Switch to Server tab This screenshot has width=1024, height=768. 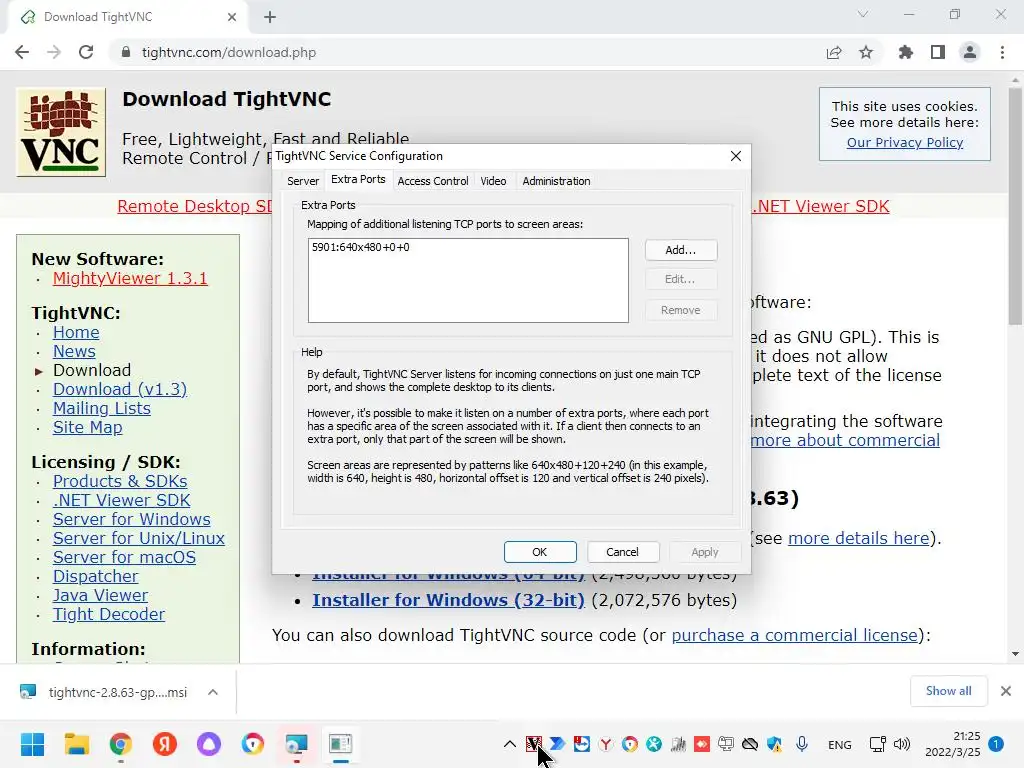303,181
